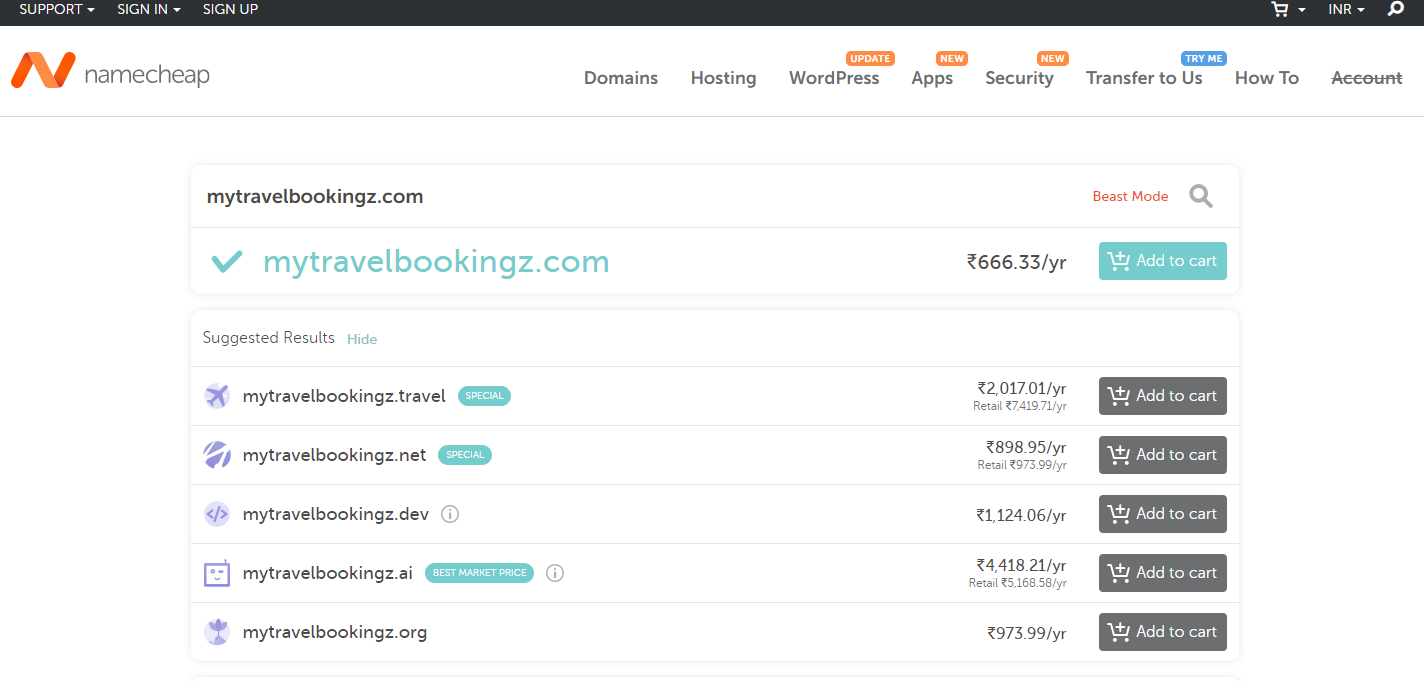Add mytravelbookingz.dev to cart
The height and width of the screenshot is (681, 1424).
pos(1163,514)
